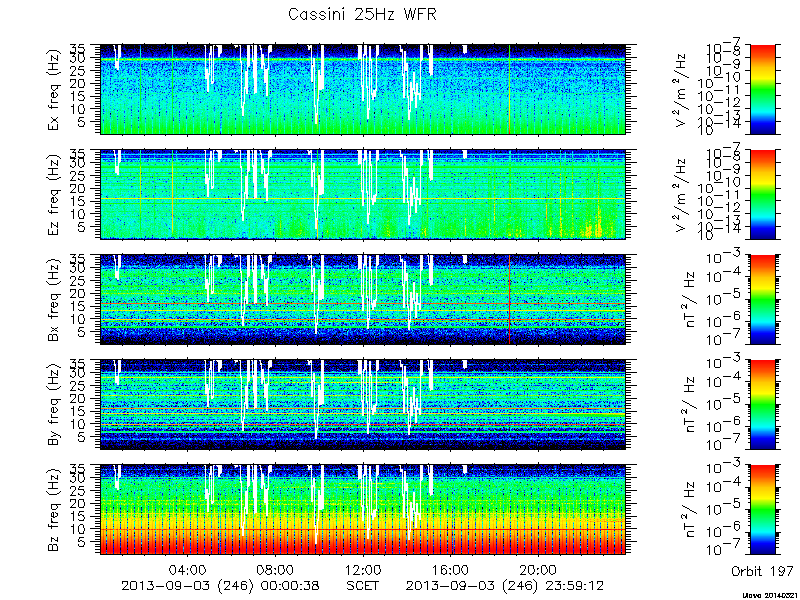The height and width of the screenshot is (600, 800).
Task: Select the Ez freq (Hz) axis label
Action: 55,194
